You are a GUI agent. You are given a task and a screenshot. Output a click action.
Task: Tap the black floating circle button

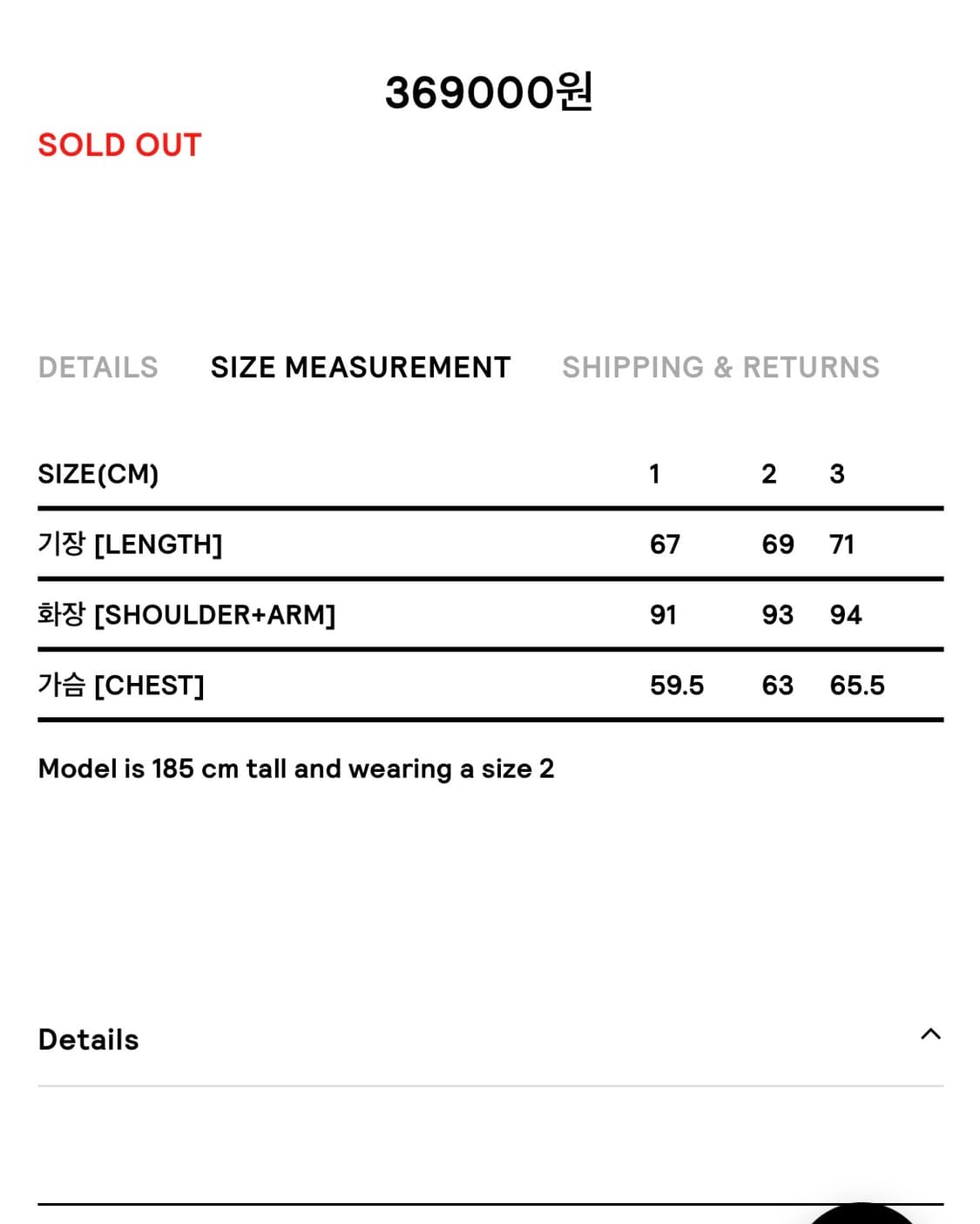[x=861, y=1215]
